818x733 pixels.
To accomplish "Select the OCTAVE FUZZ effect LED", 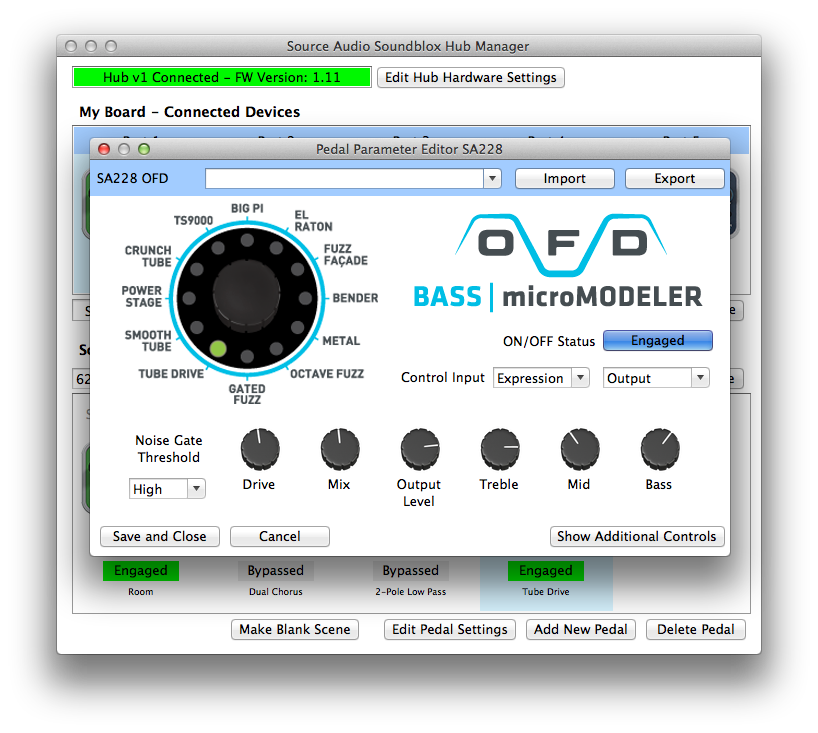I will tap(276, 349).
